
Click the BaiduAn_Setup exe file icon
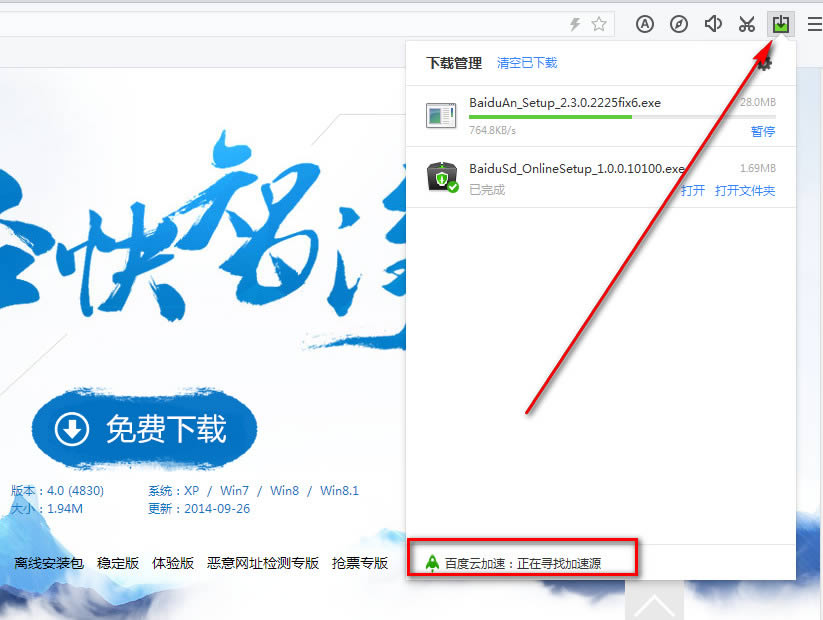click(x=440, y=115)
